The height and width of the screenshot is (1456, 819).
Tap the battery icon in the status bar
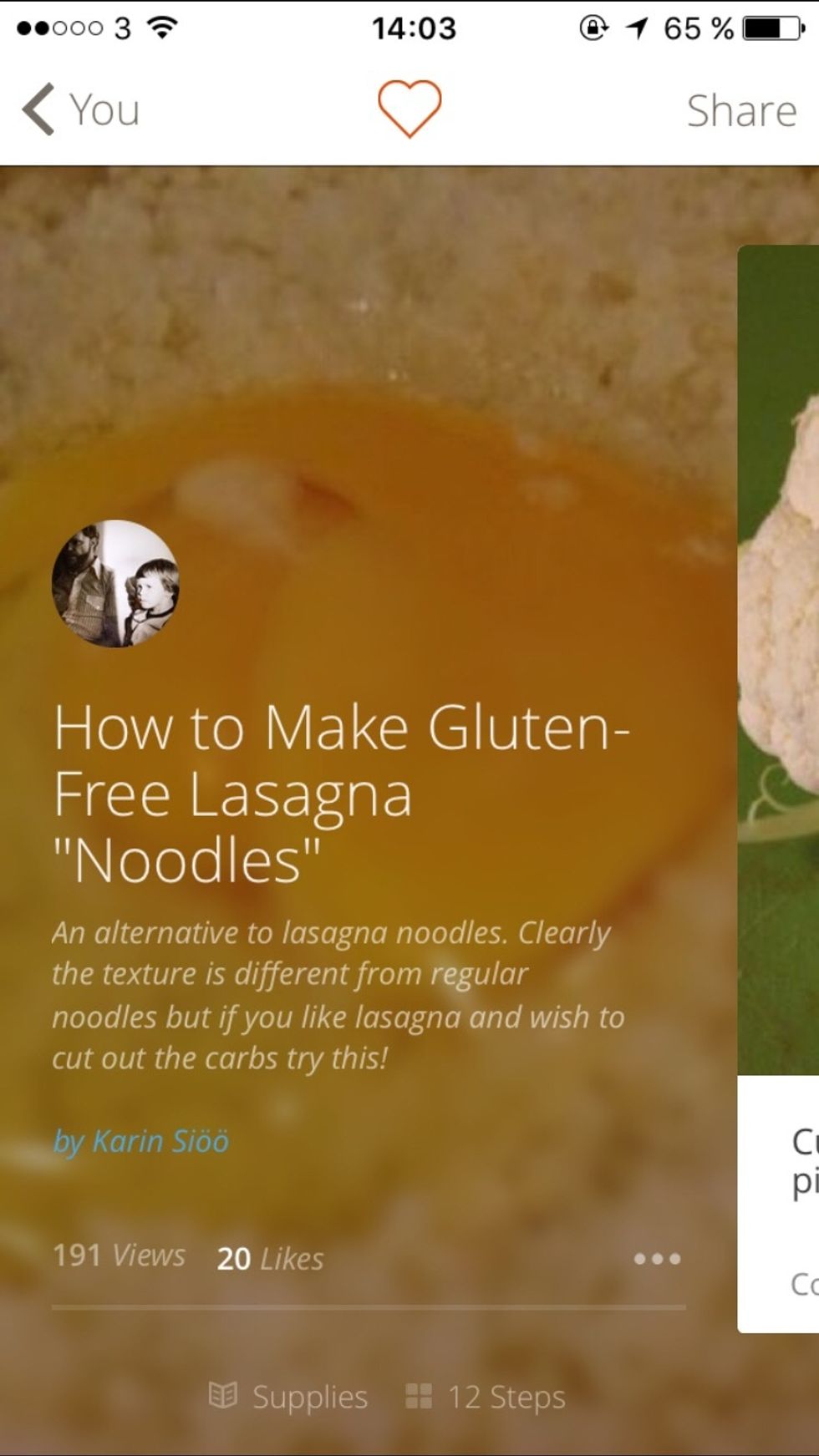point(775,28)
